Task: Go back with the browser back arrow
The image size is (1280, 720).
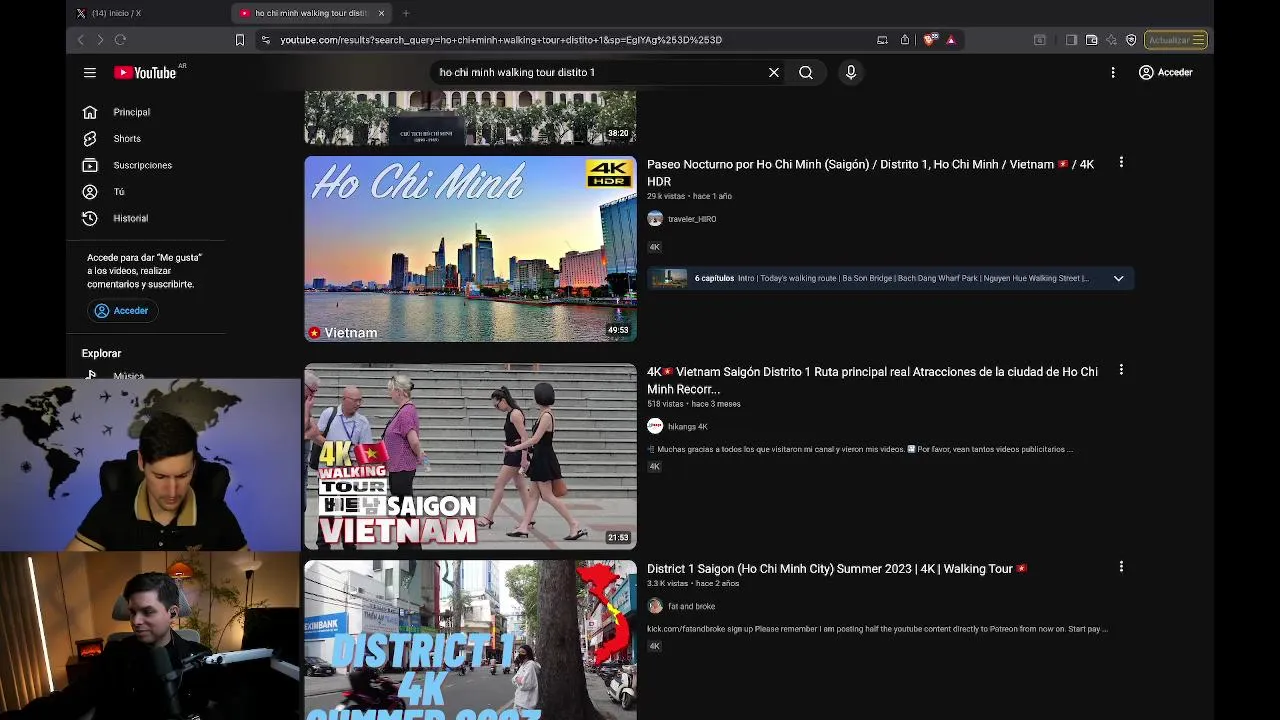Action: click(81, 40)
